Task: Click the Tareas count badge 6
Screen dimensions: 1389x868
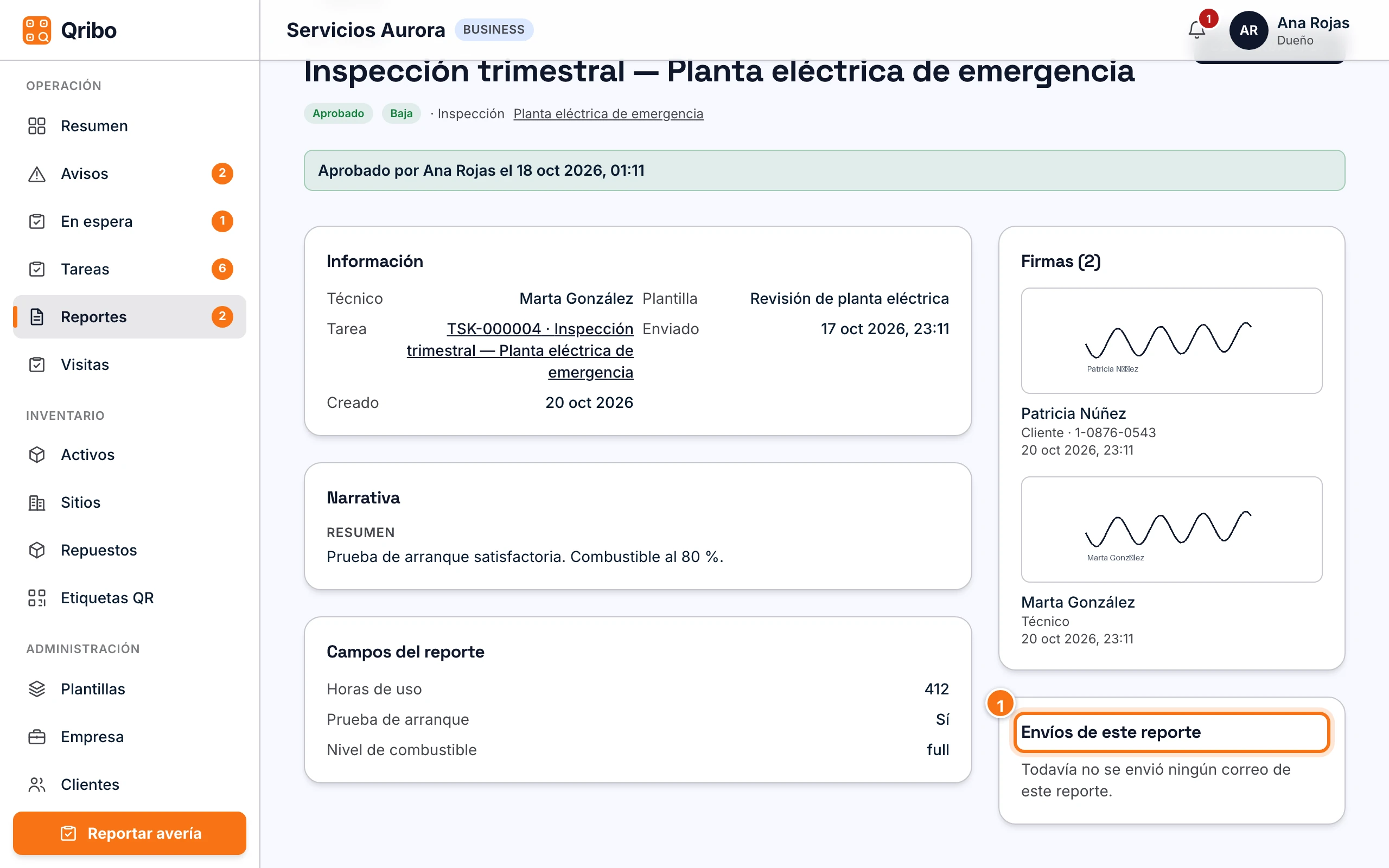Action: pyautogui.click(x=222, y=268)
